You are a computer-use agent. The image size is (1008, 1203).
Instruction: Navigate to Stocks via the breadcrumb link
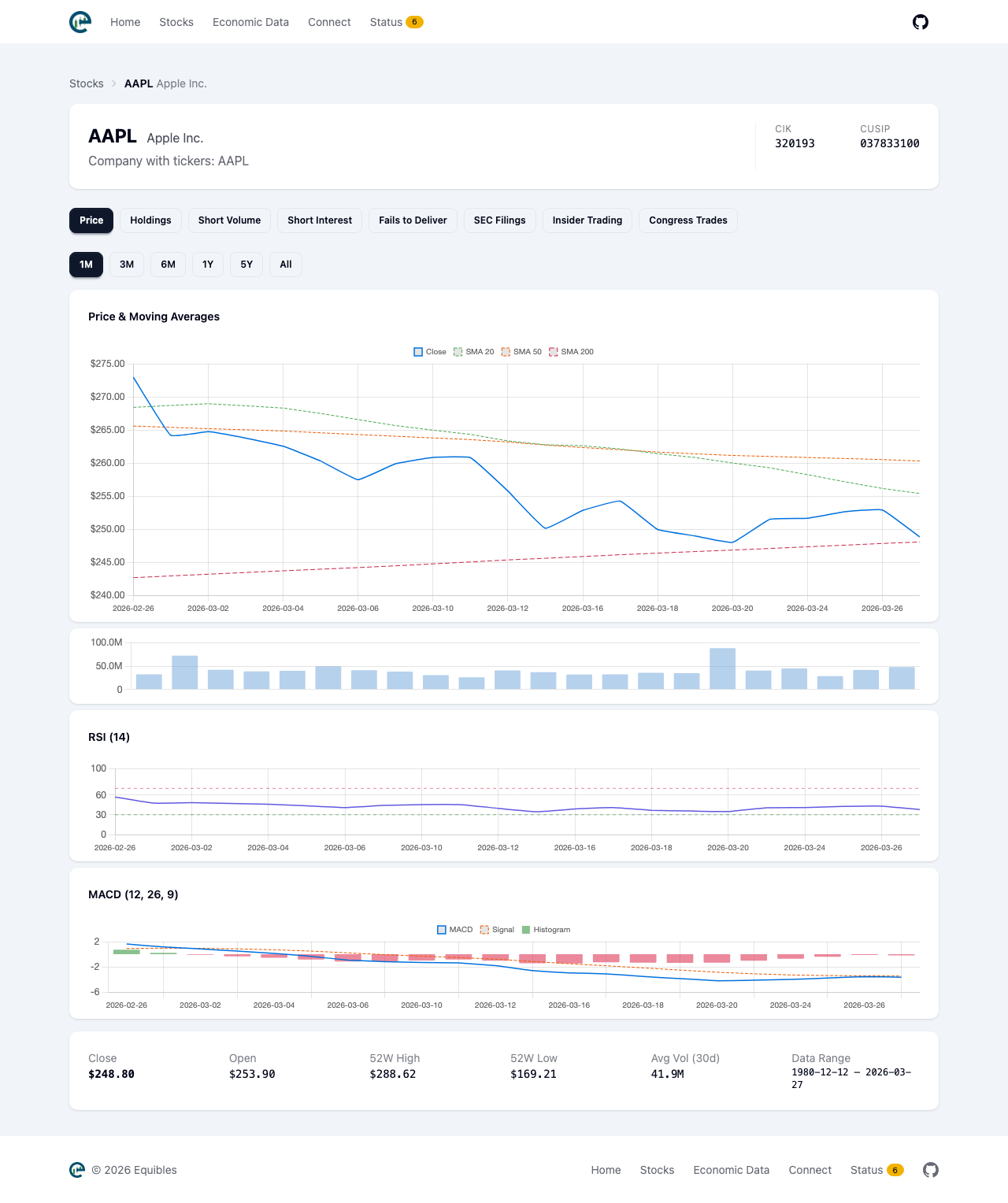pyautogui.click(x=87, y=83)
